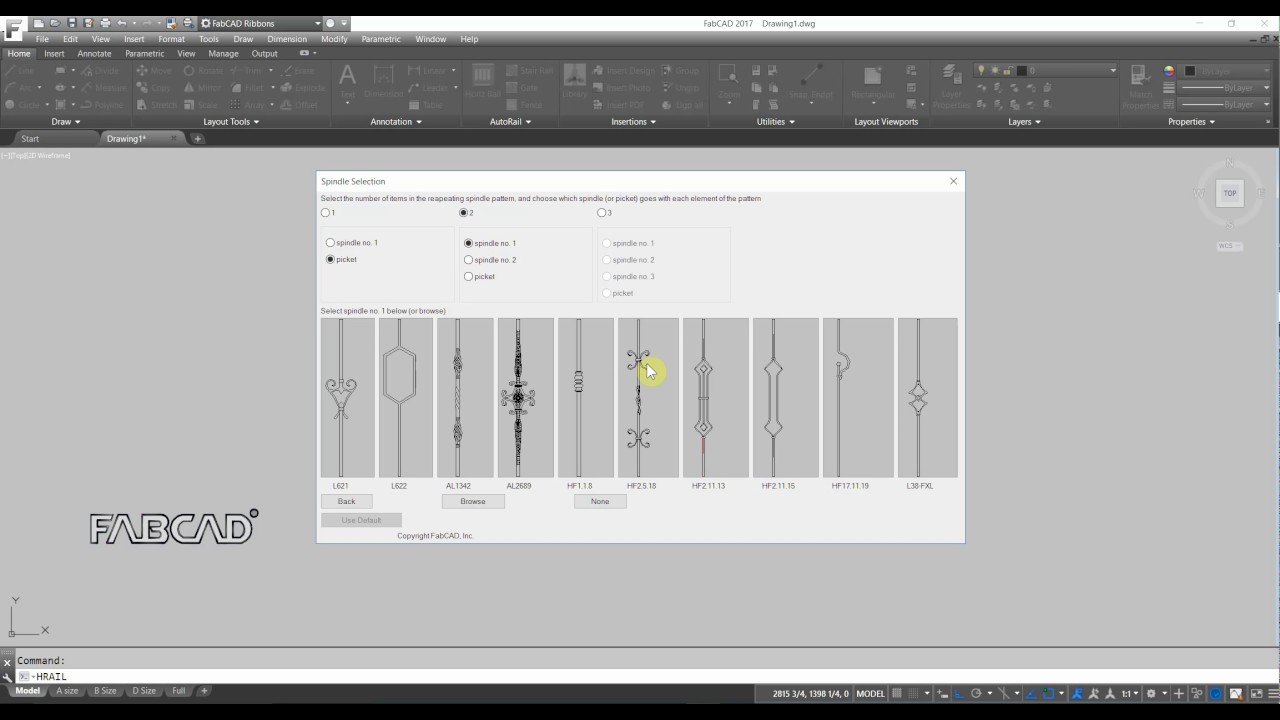Image resolution: width=1280 pixels, height=720 pixels.
Task: Click the command line input field
Action: pyautogui.click(x=640, y=677)
